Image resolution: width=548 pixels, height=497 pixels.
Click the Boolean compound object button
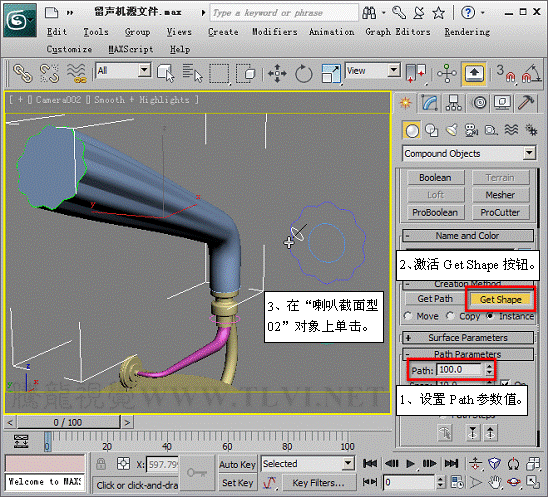(435, 178)
